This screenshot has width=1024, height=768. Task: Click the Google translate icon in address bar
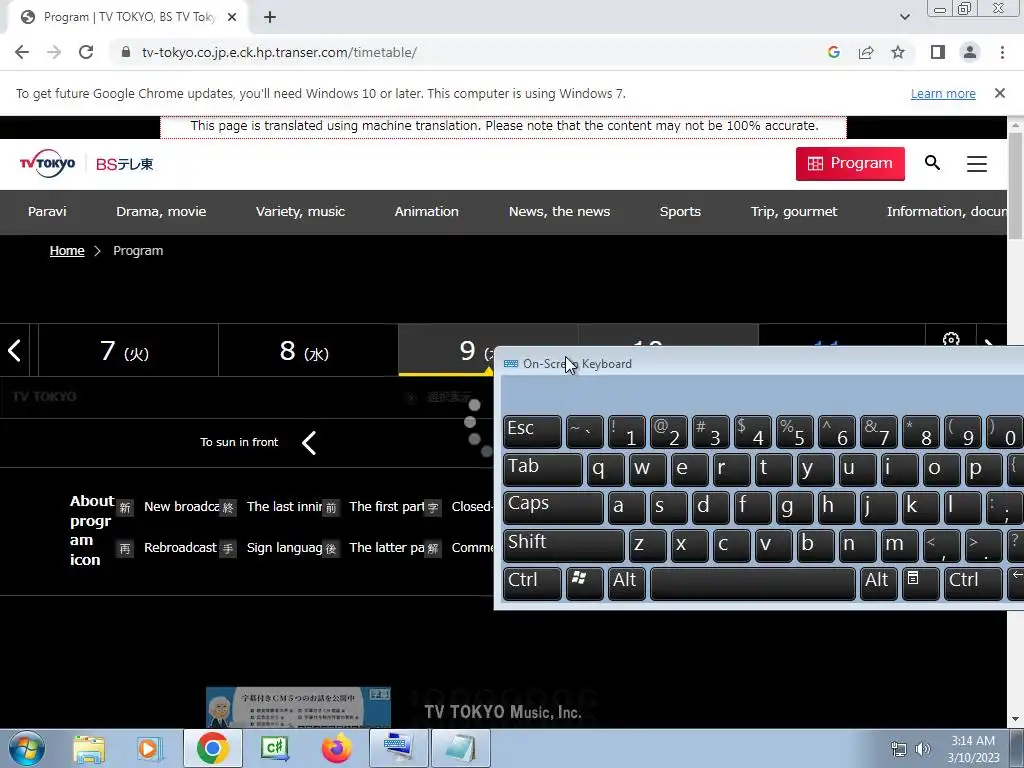(x=833, y=52)
